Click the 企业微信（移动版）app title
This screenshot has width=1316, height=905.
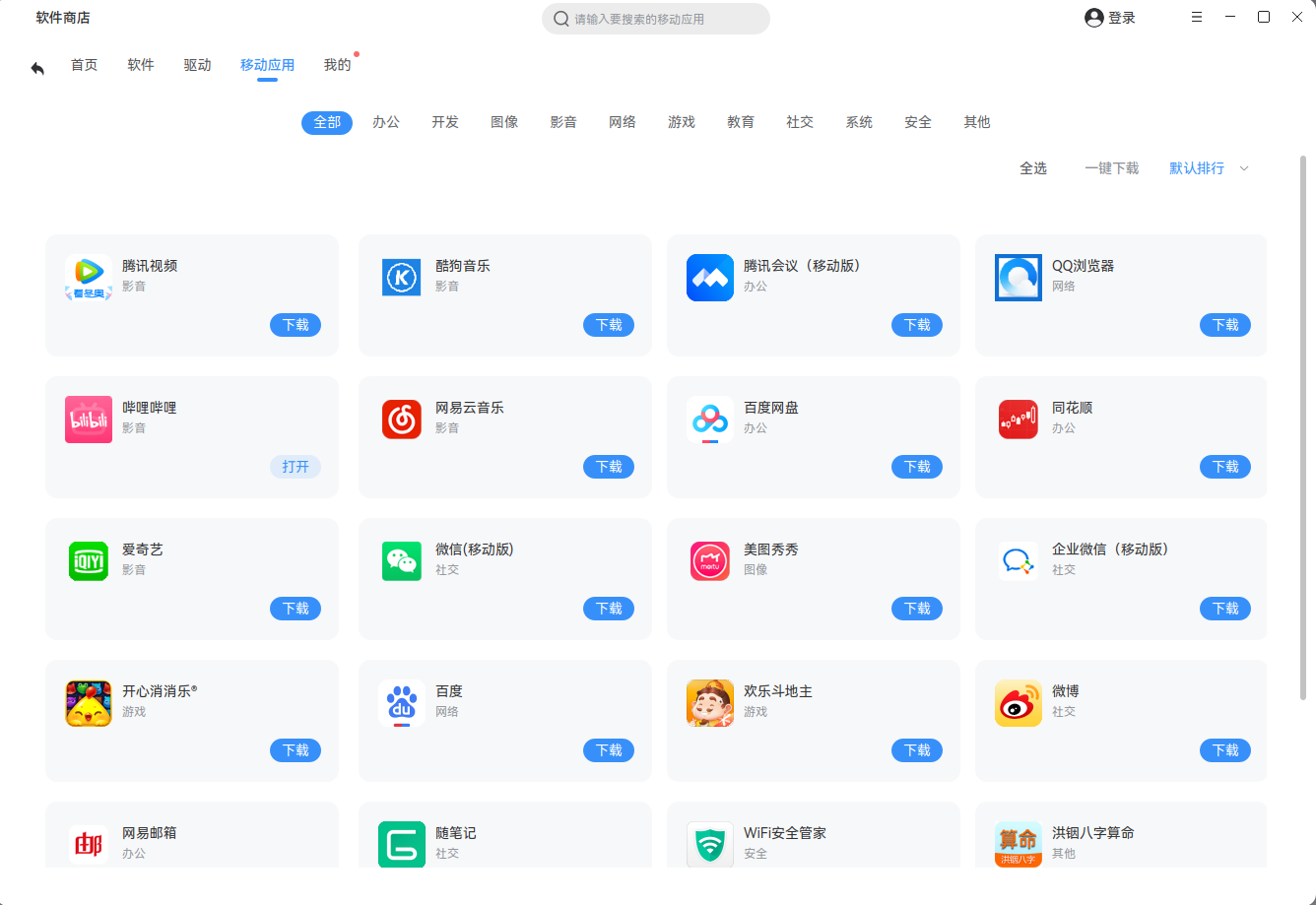1110,549
